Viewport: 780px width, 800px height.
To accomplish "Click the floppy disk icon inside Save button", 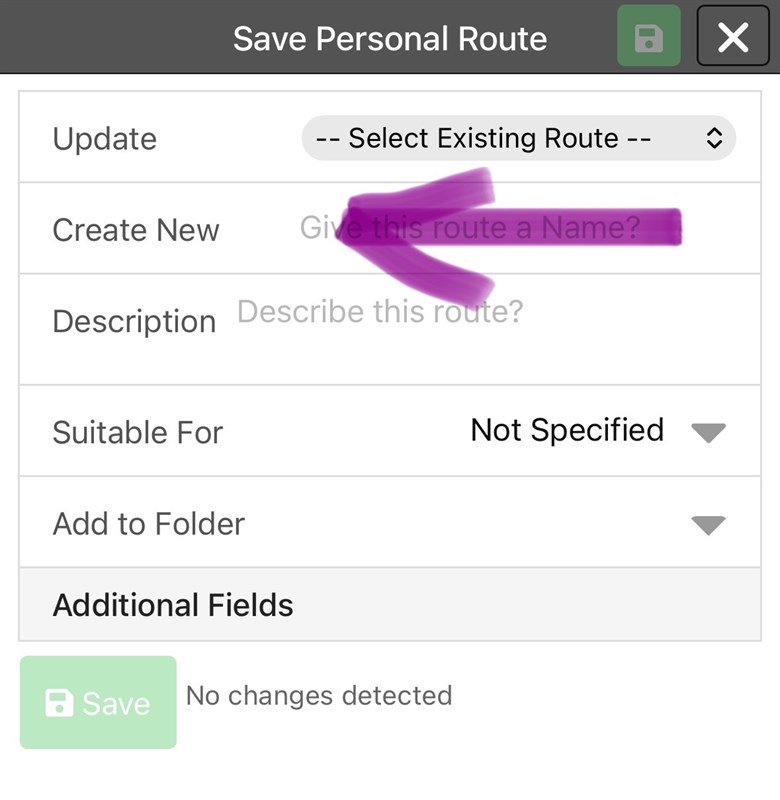I will 59,703.
